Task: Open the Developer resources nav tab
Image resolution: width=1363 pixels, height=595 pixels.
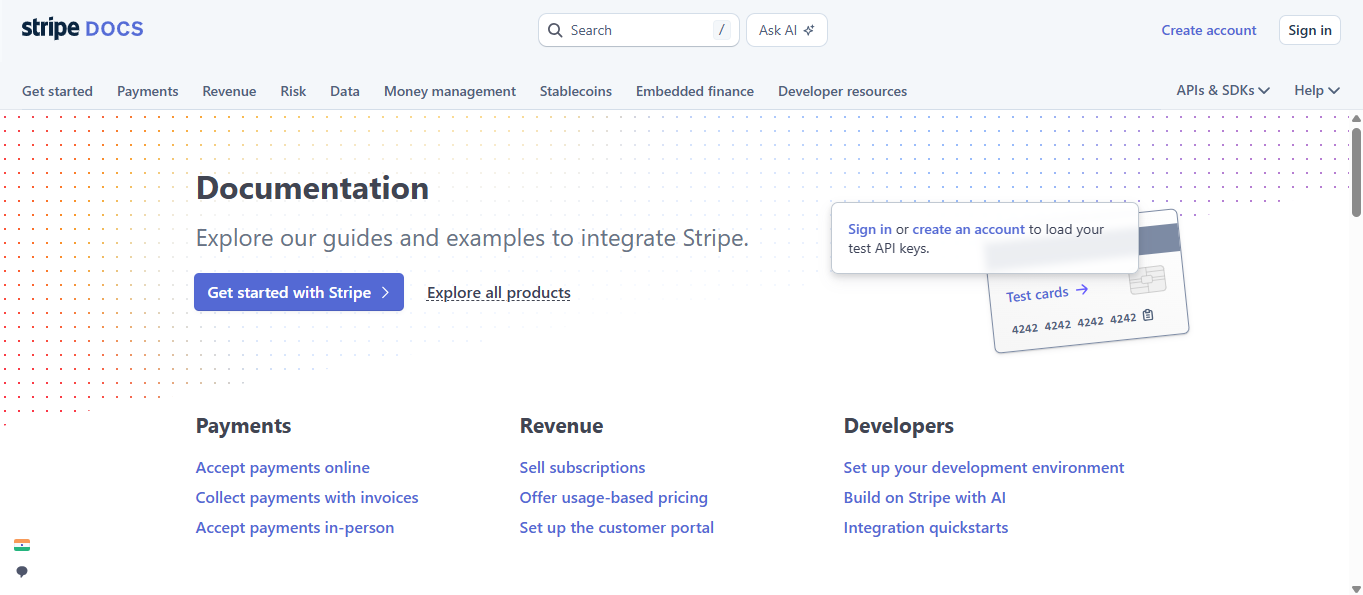Action: (843, 91)
